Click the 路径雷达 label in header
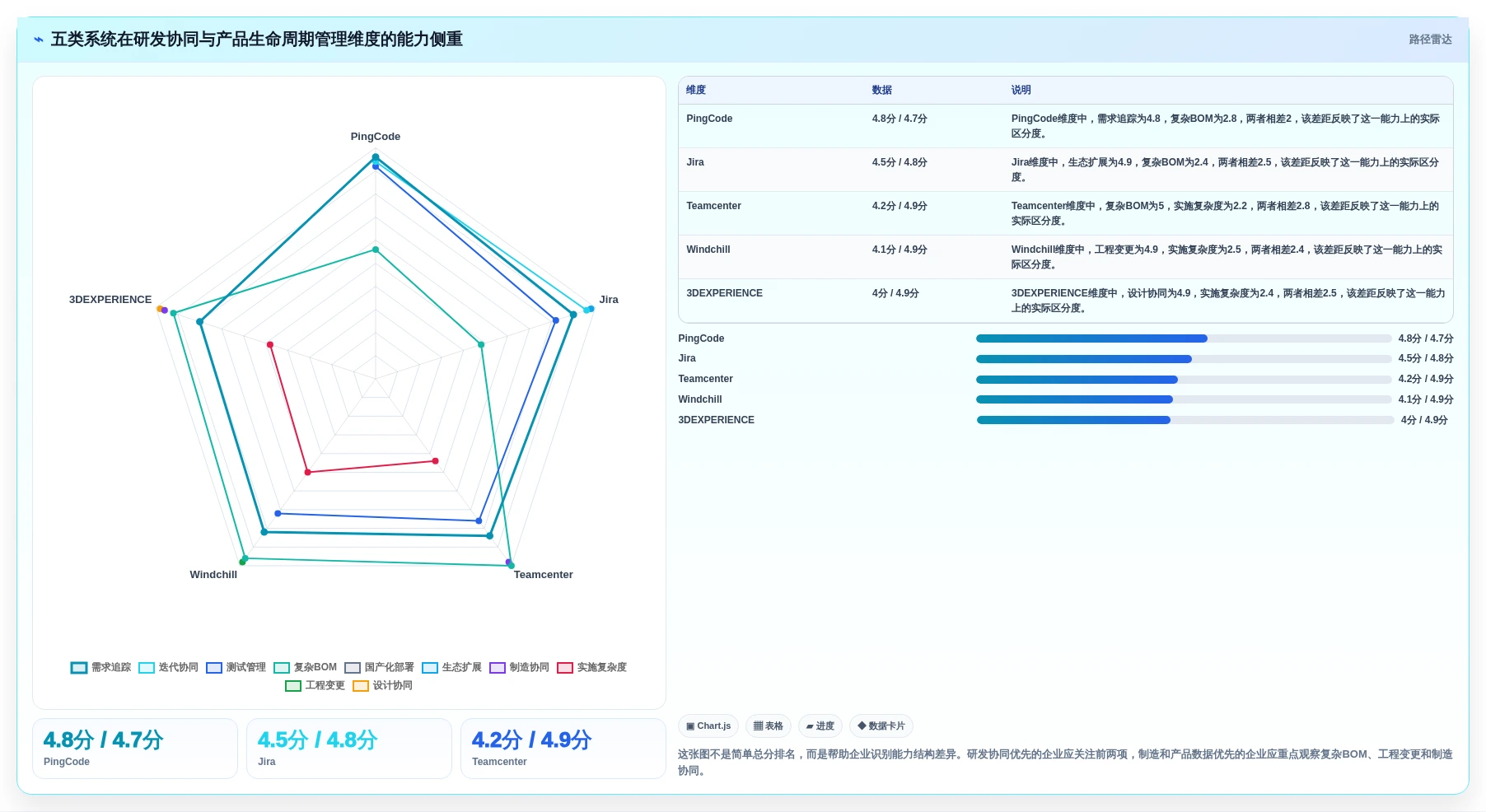This screenshot has height=812, width=1486. tap(1430, 40)
